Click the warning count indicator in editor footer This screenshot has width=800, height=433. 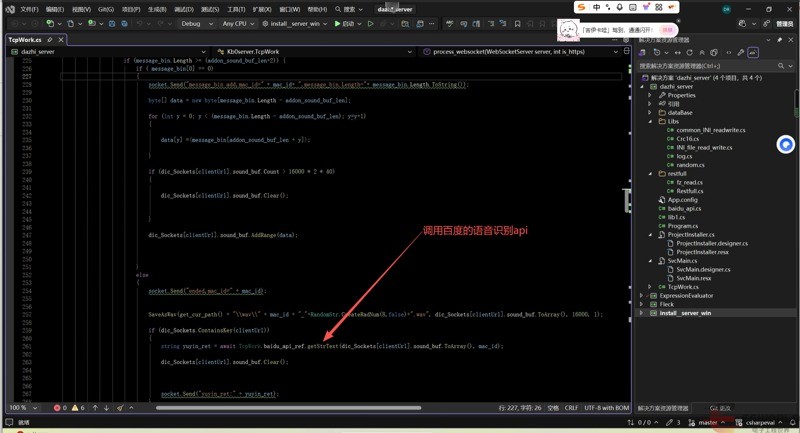(78, 408)
